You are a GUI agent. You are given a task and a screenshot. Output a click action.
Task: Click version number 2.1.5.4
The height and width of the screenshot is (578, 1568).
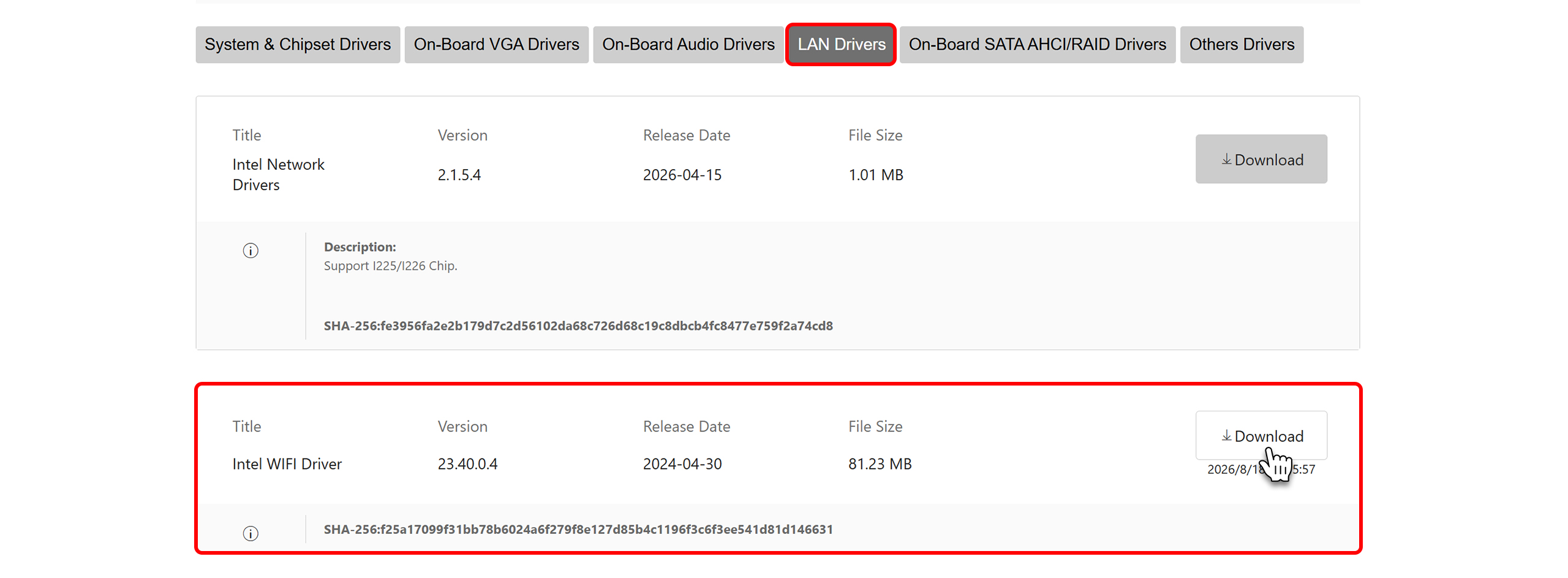459,175
